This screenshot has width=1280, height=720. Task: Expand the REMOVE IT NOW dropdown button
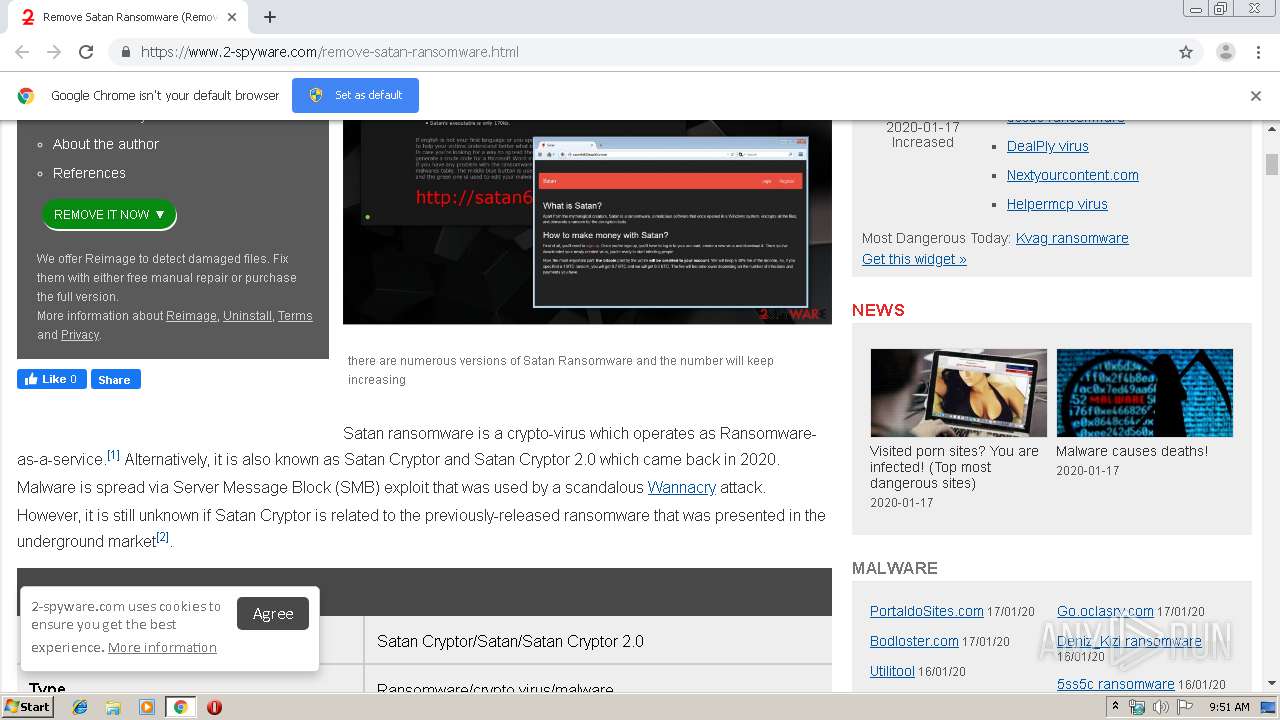pyautogui.click(x=109, y=214)
